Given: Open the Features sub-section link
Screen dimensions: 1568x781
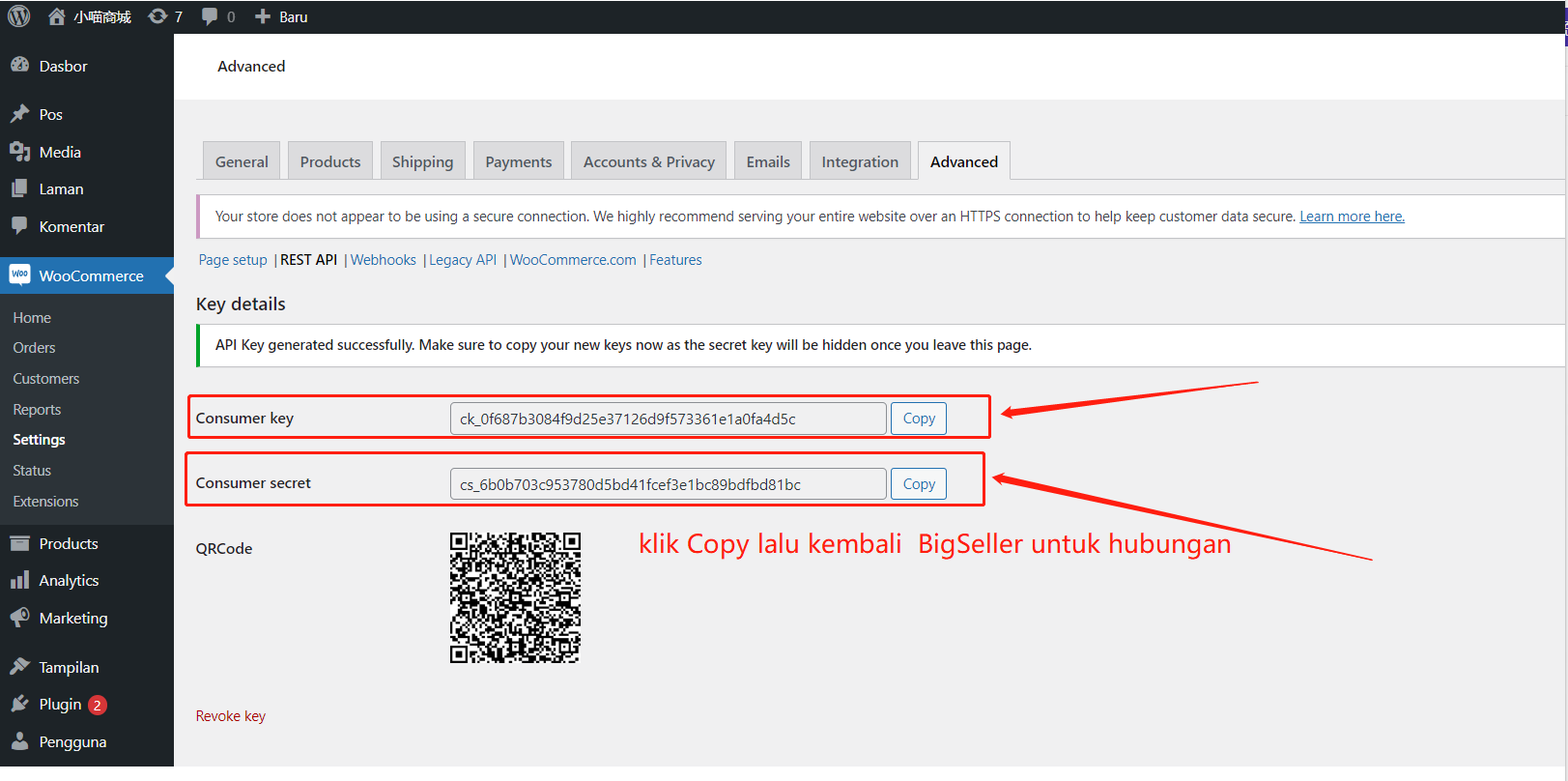Looking at the screenshot, I should pos(675,260).
